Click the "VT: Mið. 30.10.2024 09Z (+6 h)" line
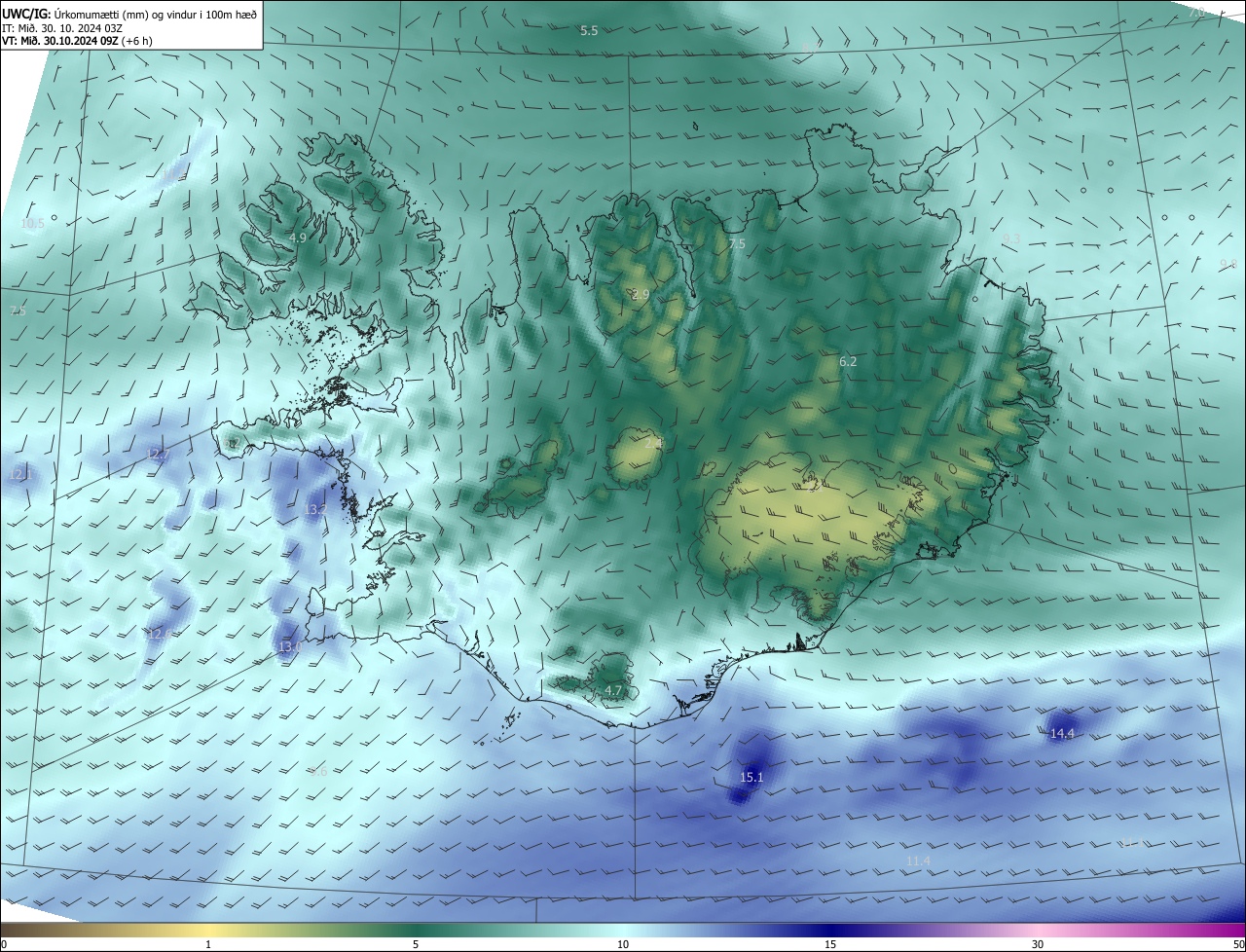Image resolution: width=1246 pixels, height=952 pixels. 77,41
